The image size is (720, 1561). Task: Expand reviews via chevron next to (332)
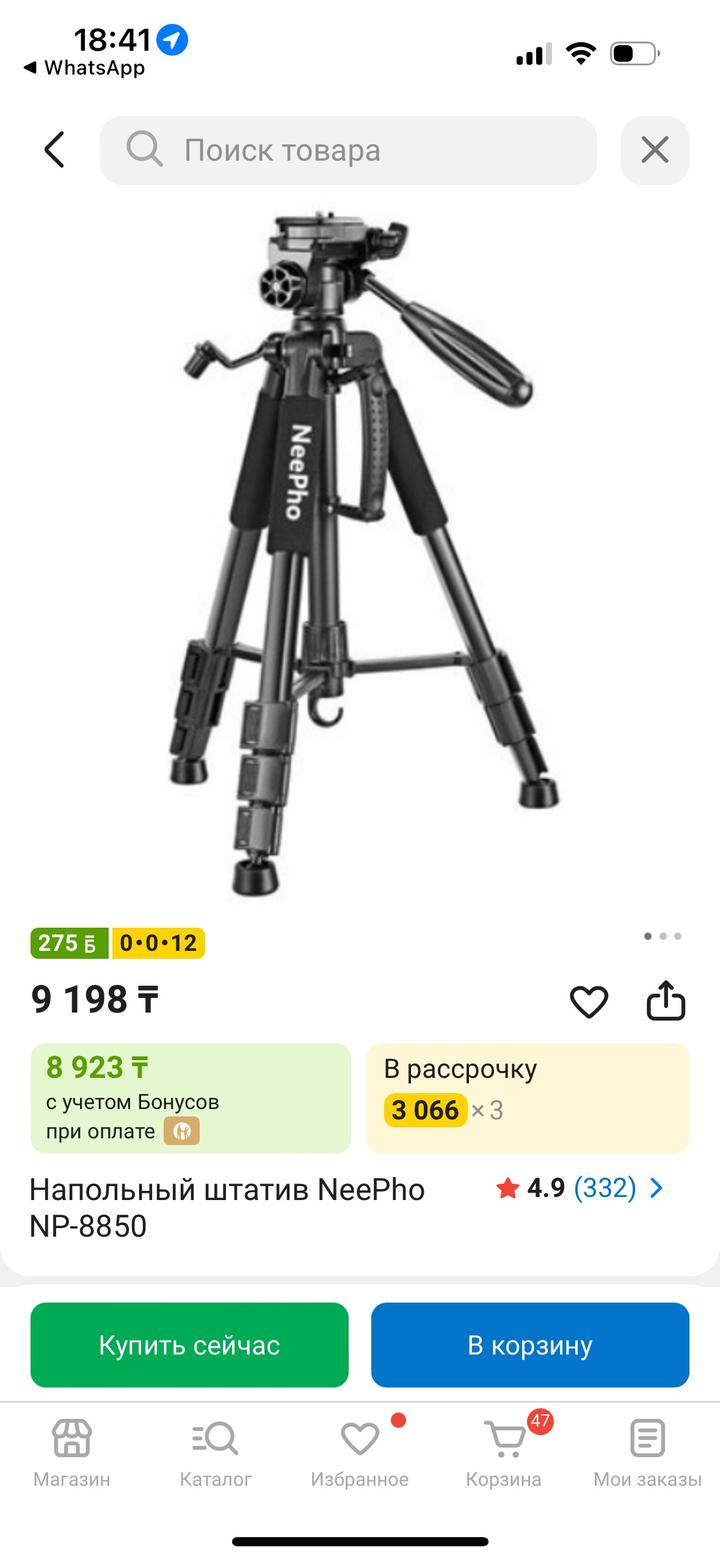pos(656,1188)
